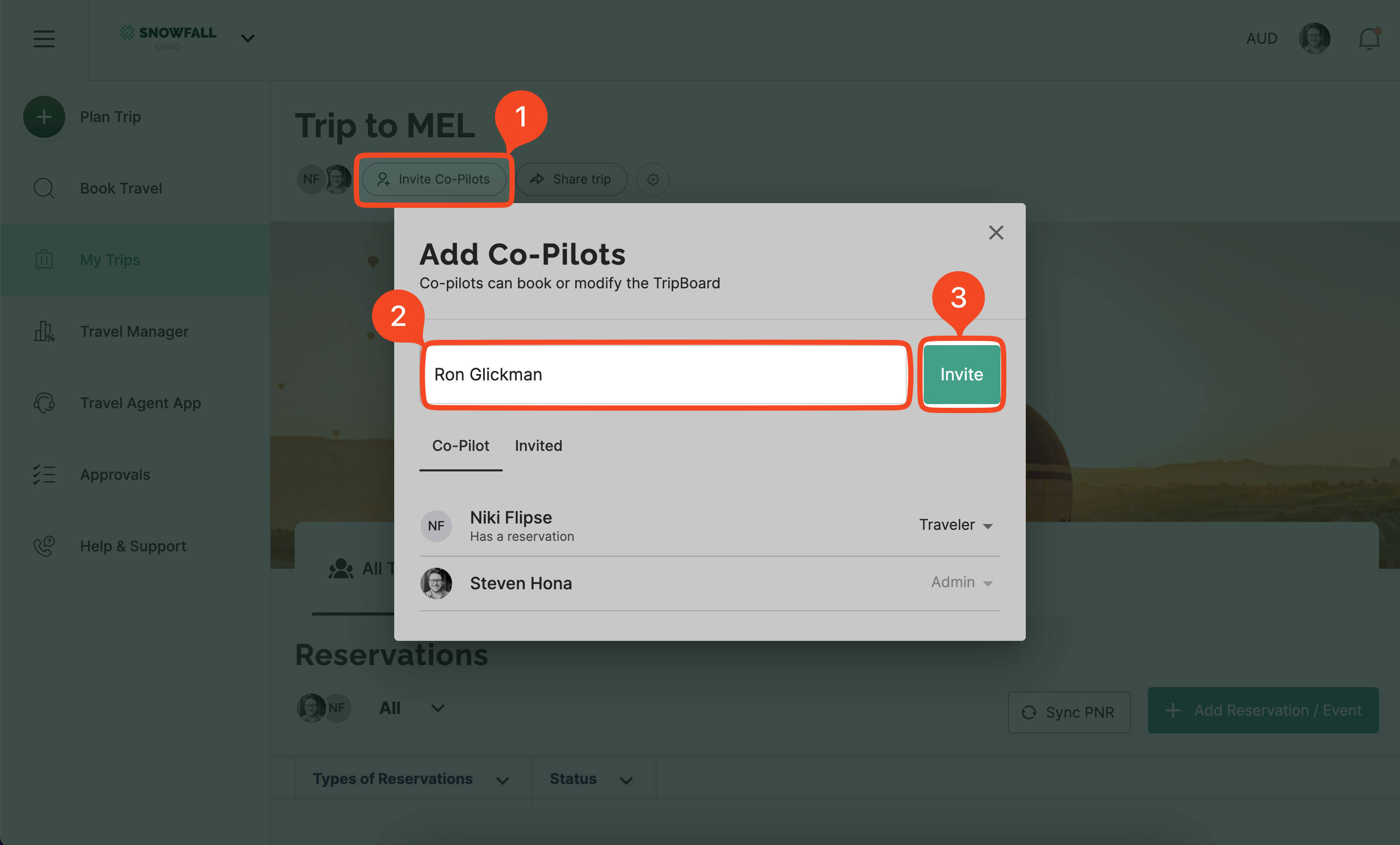Click the co-pilot name input field

[x=665, y=374]
